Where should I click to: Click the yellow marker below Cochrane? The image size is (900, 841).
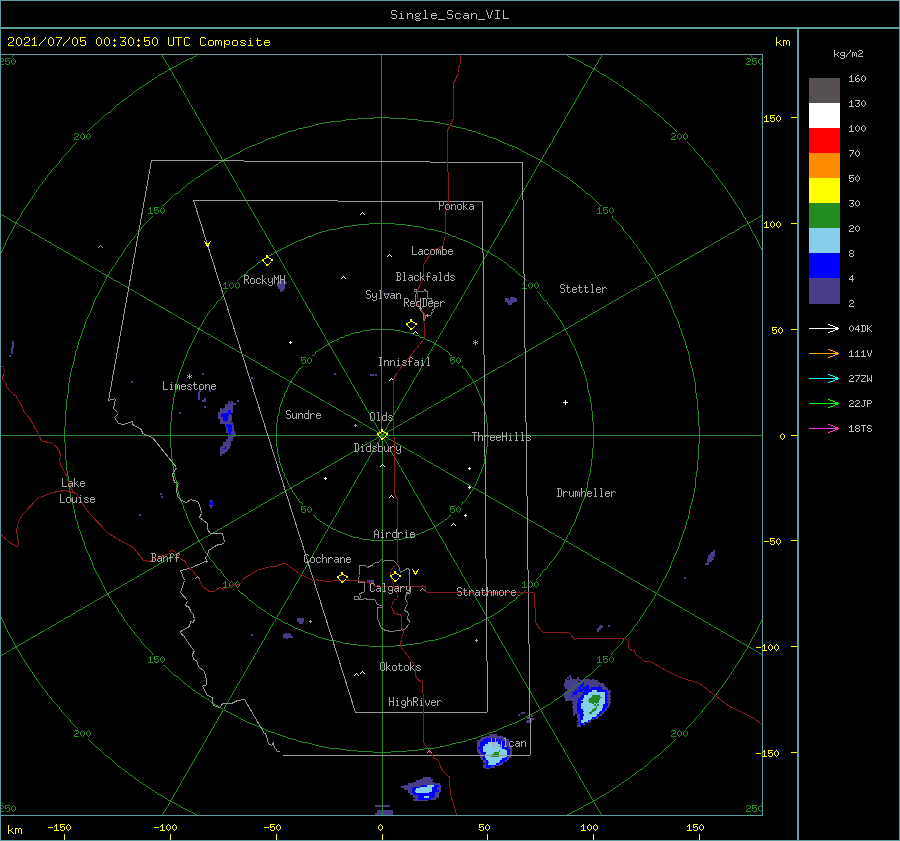342,577
